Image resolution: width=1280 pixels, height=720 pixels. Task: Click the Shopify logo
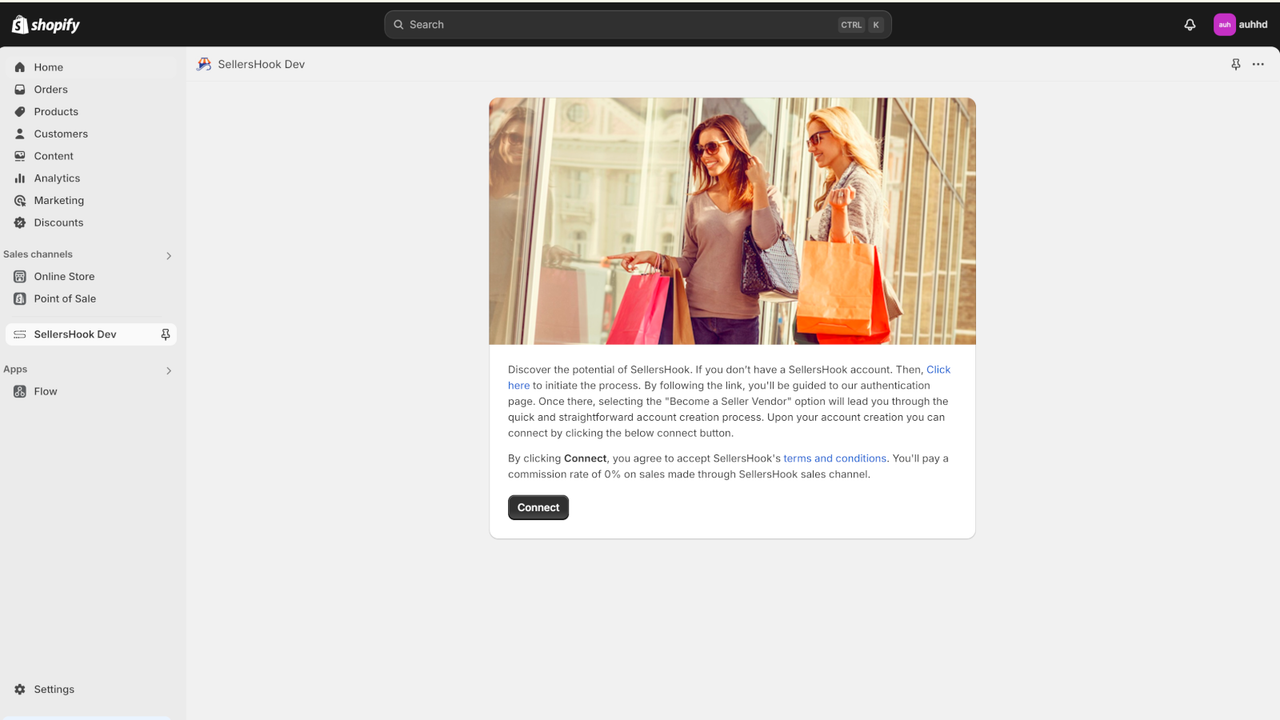(46, 25)
